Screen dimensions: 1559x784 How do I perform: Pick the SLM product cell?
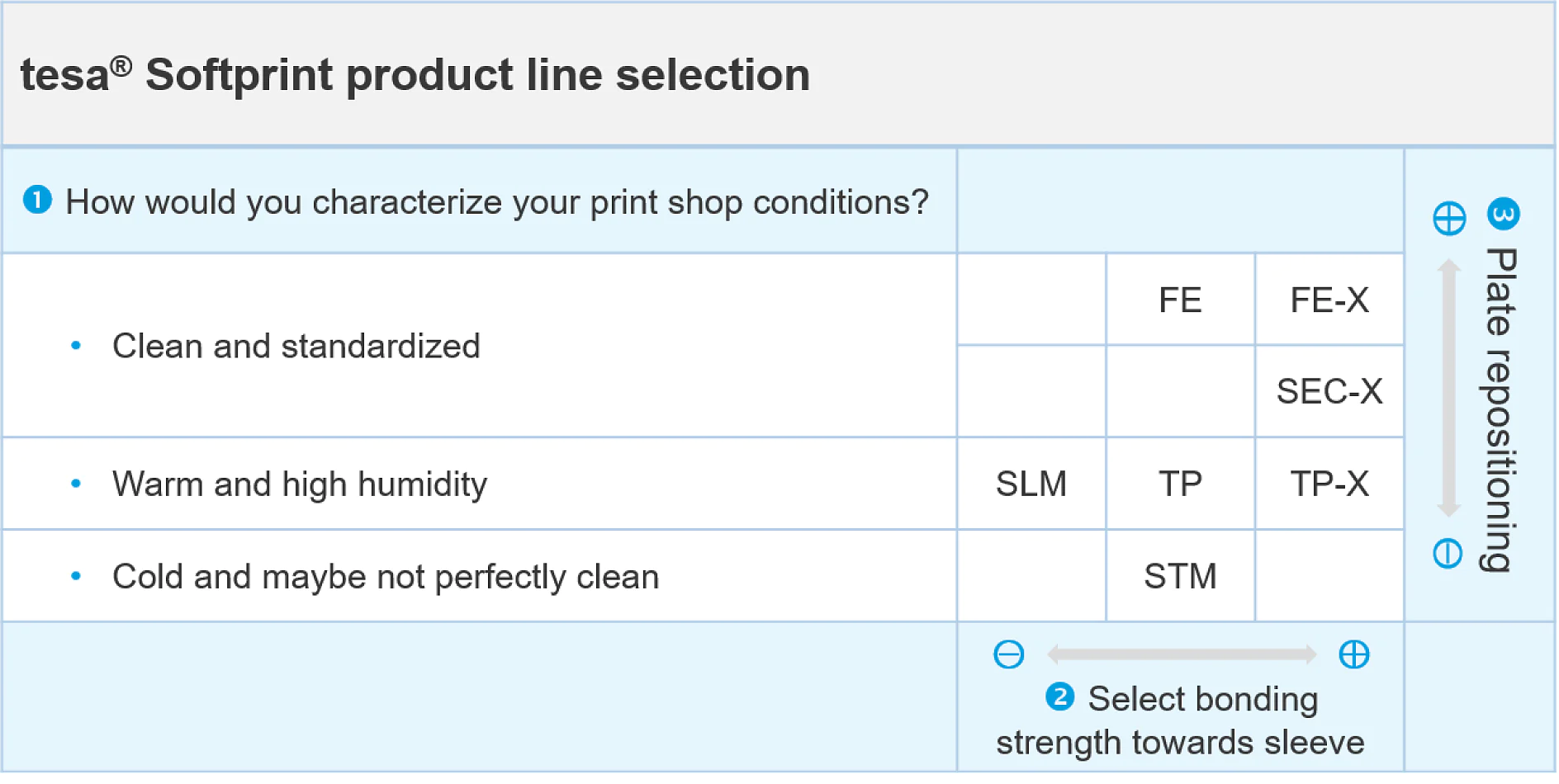(1031, 484)
